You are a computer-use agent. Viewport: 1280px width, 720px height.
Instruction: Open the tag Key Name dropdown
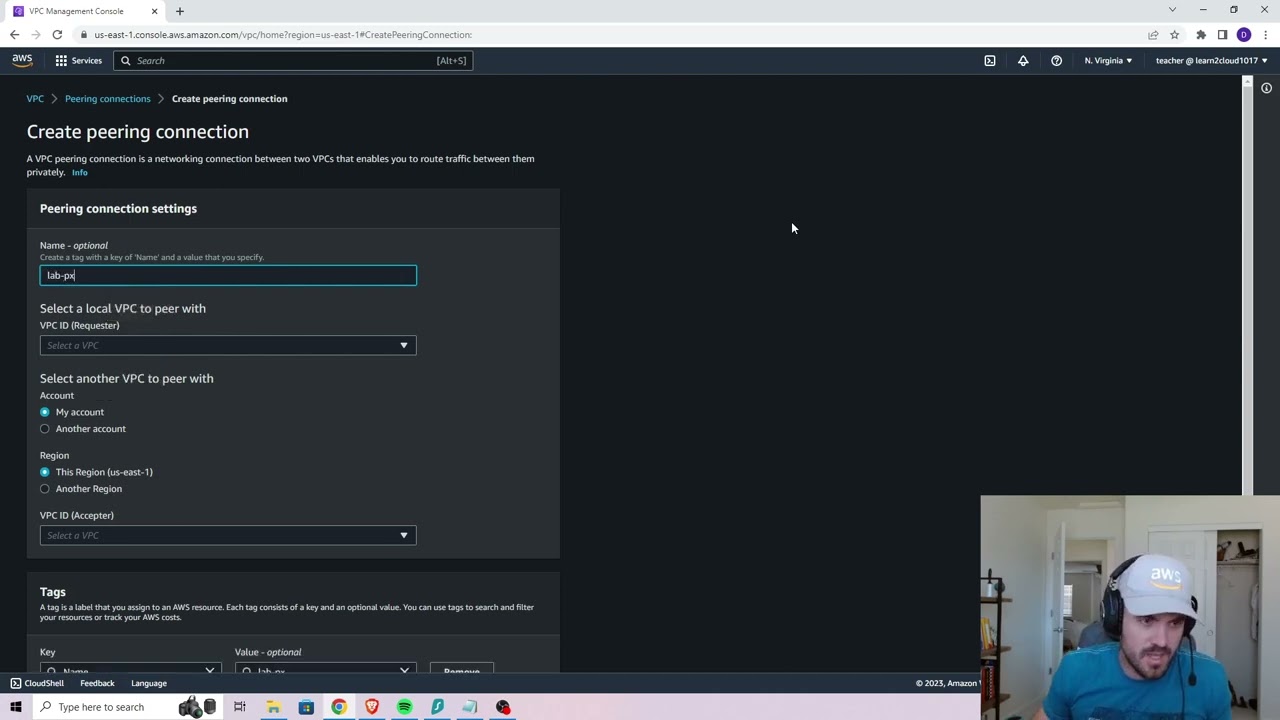click(130, 668)
